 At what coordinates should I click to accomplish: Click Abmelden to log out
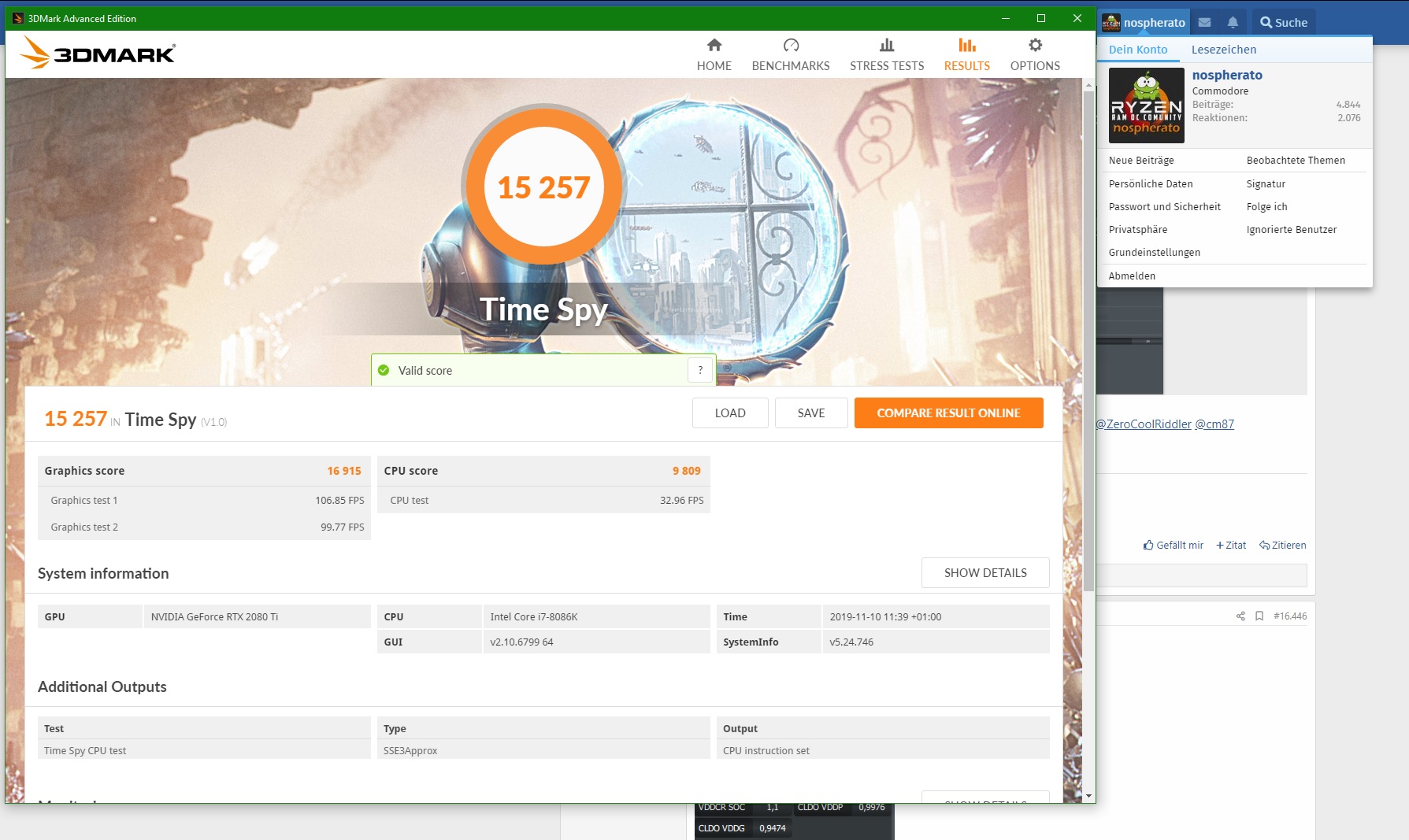(x=1132, y=276)
